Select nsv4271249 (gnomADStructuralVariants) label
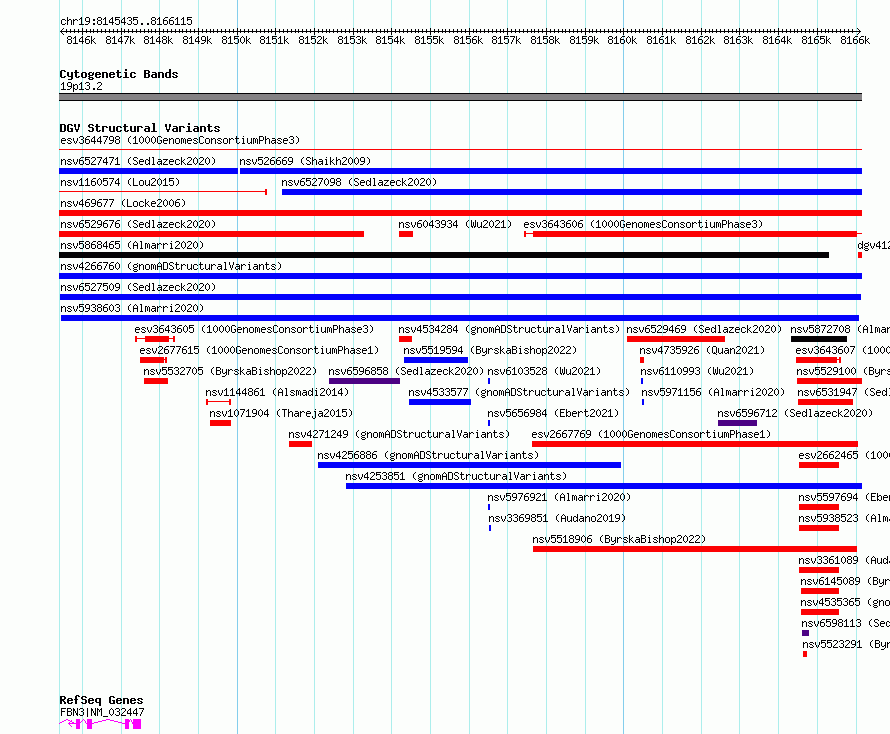The height and width of the screenshot is (734, 890). coord(399,434)
